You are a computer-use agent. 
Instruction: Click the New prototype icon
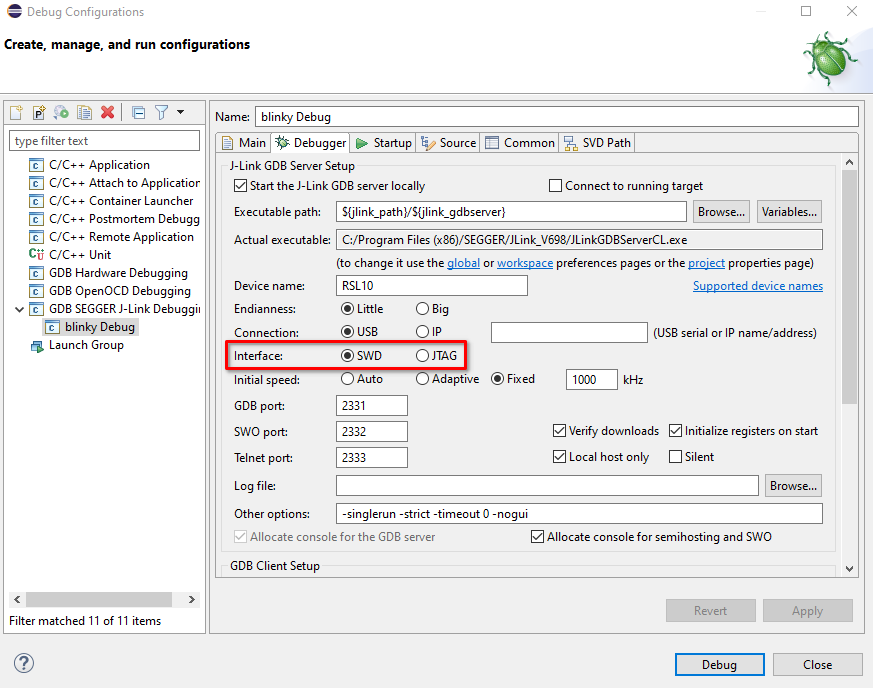point(39,113)
